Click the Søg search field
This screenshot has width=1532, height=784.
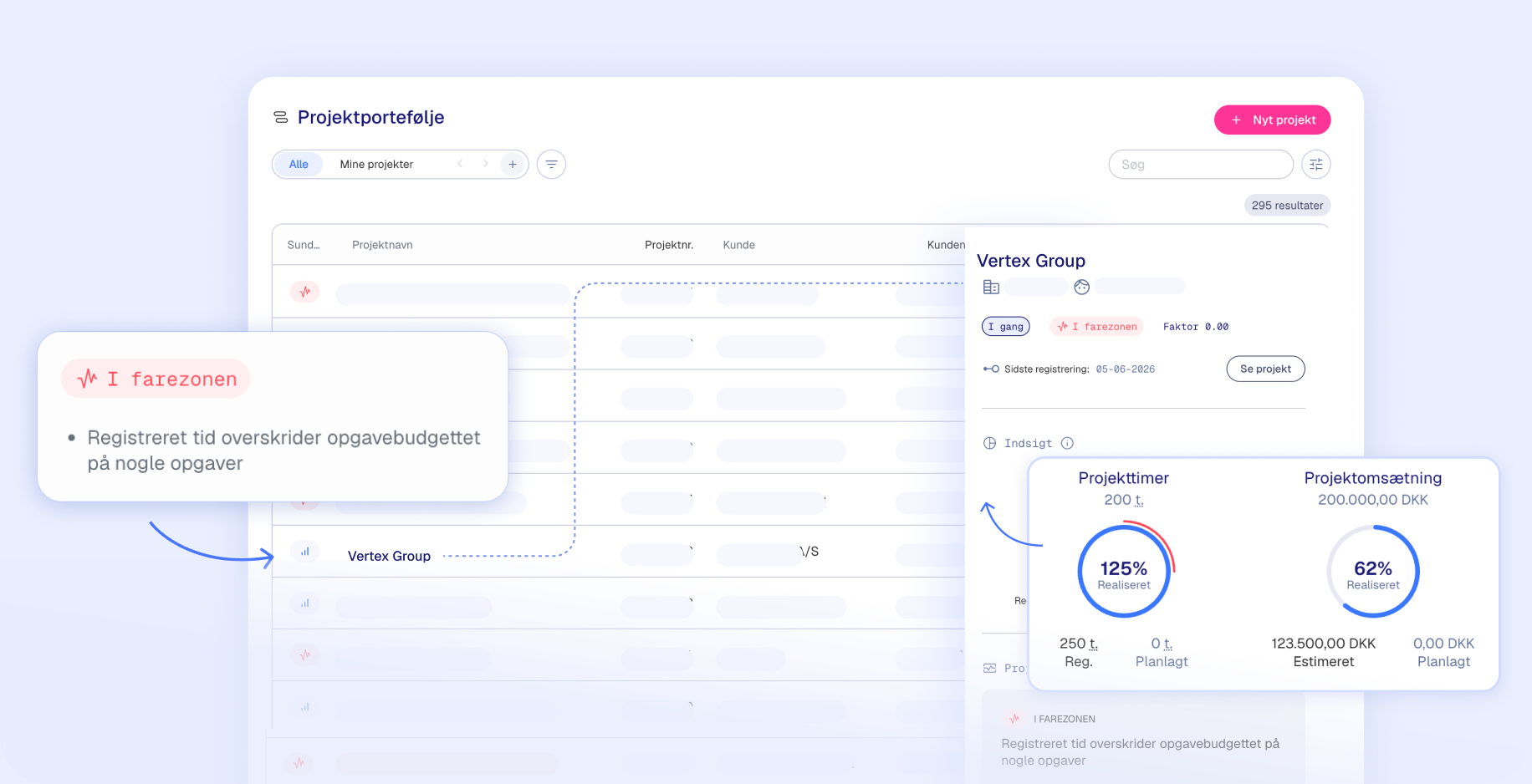[x=1201, y=165]
